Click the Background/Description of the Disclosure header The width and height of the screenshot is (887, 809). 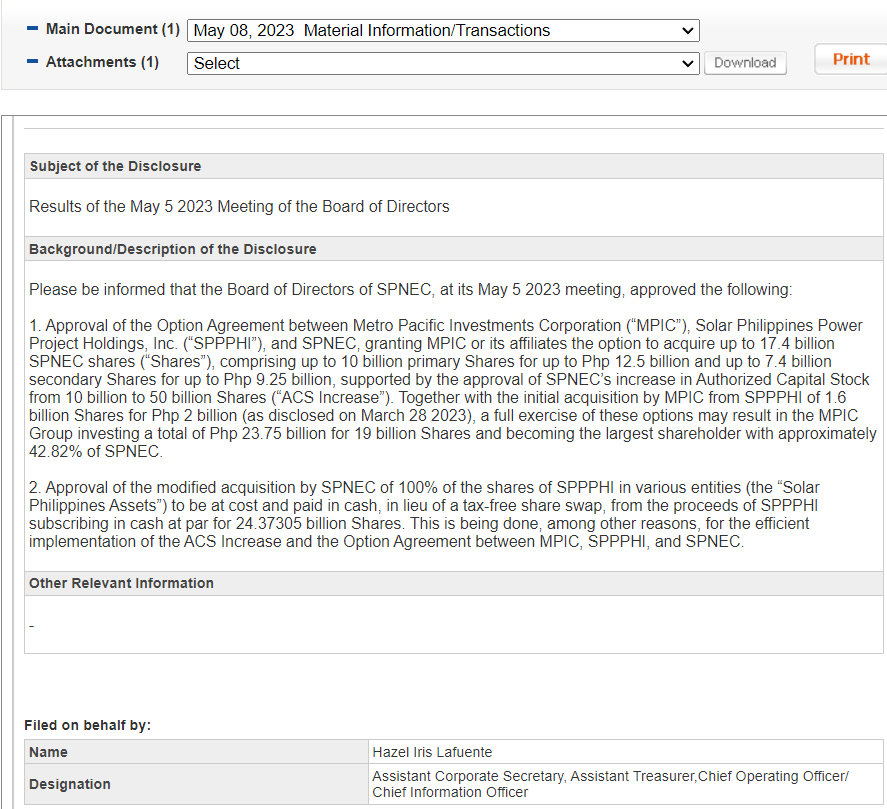454,249
